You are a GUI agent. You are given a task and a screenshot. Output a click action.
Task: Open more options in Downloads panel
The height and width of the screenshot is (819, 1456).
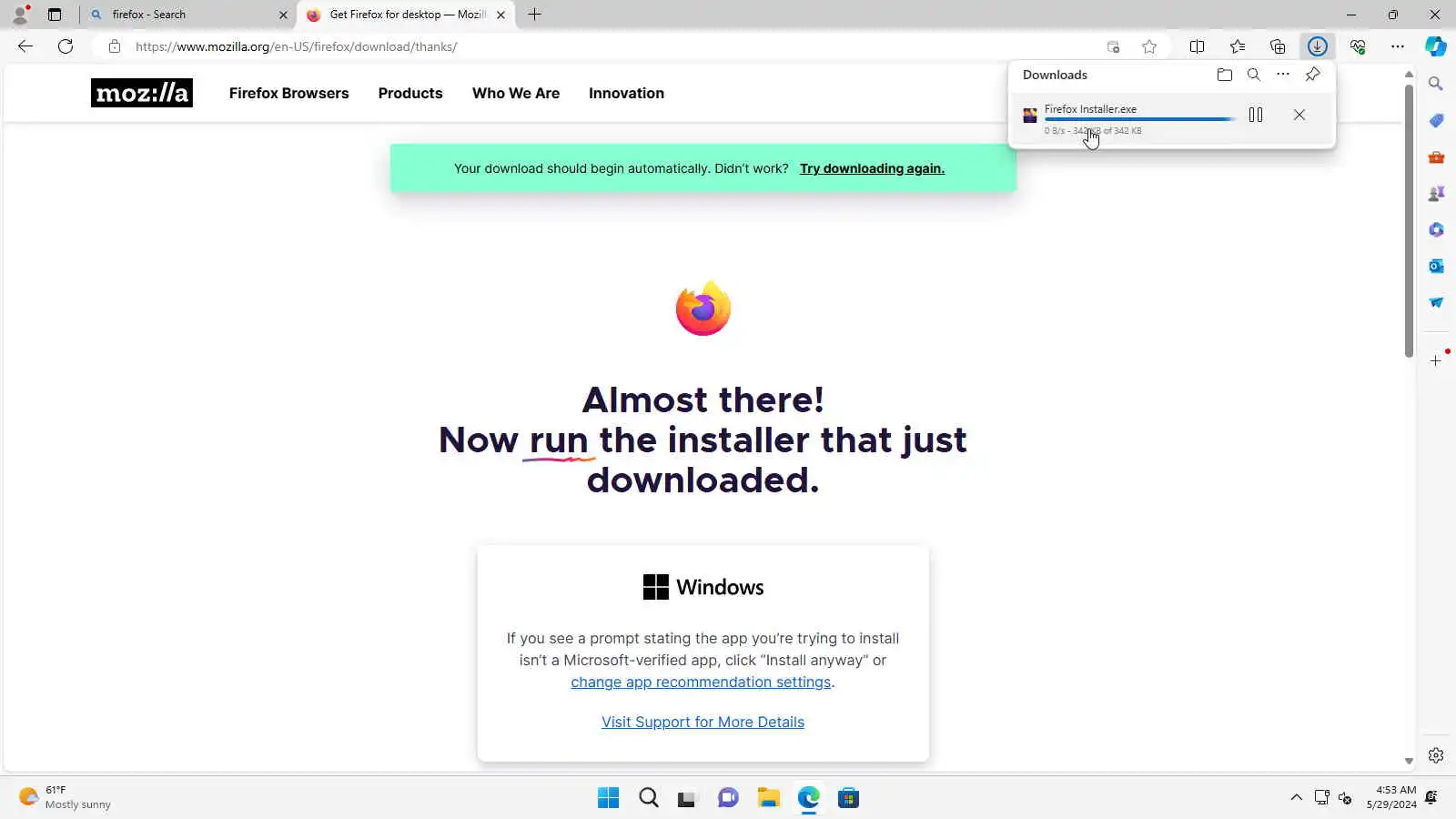[x=1283, y=75]
